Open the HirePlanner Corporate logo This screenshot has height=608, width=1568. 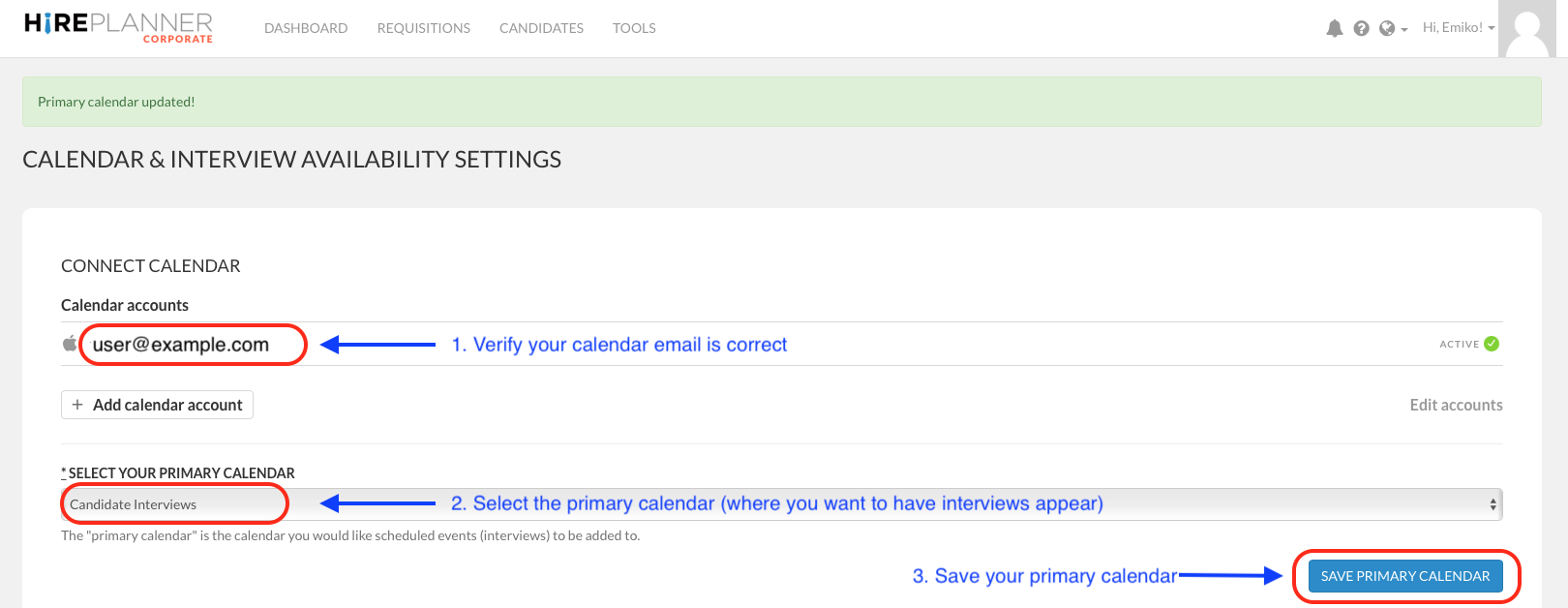pos(115,27)
